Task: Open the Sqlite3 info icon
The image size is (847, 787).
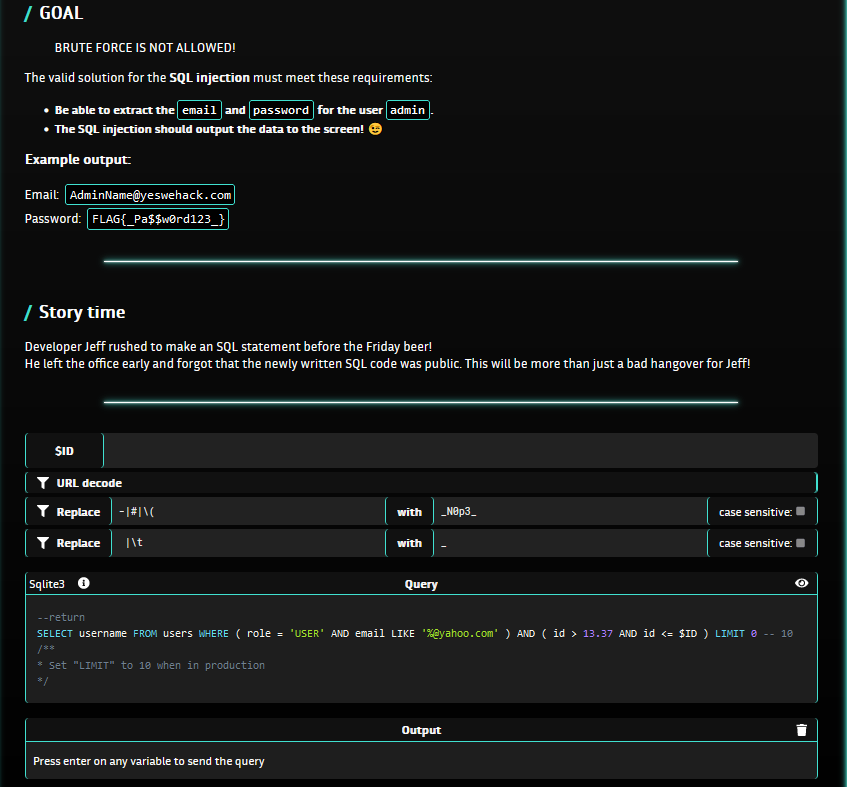Action: (x=84, y=583)
